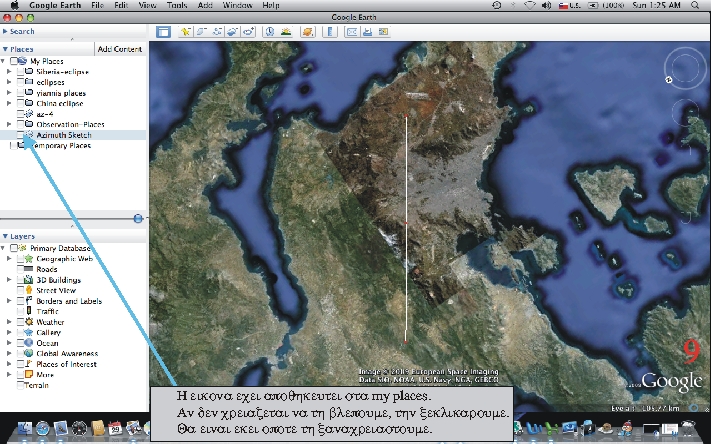Toggle sunlight across the landscape icon

(x=286, y=32)
